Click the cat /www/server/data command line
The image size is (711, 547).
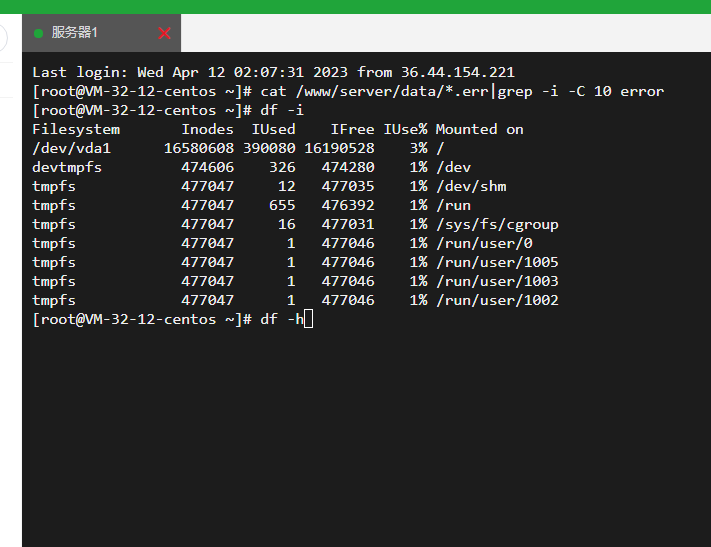tap(348, 91)
